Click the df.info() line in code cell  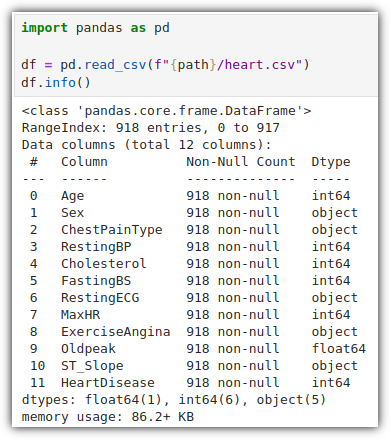[x=56, y=83]
